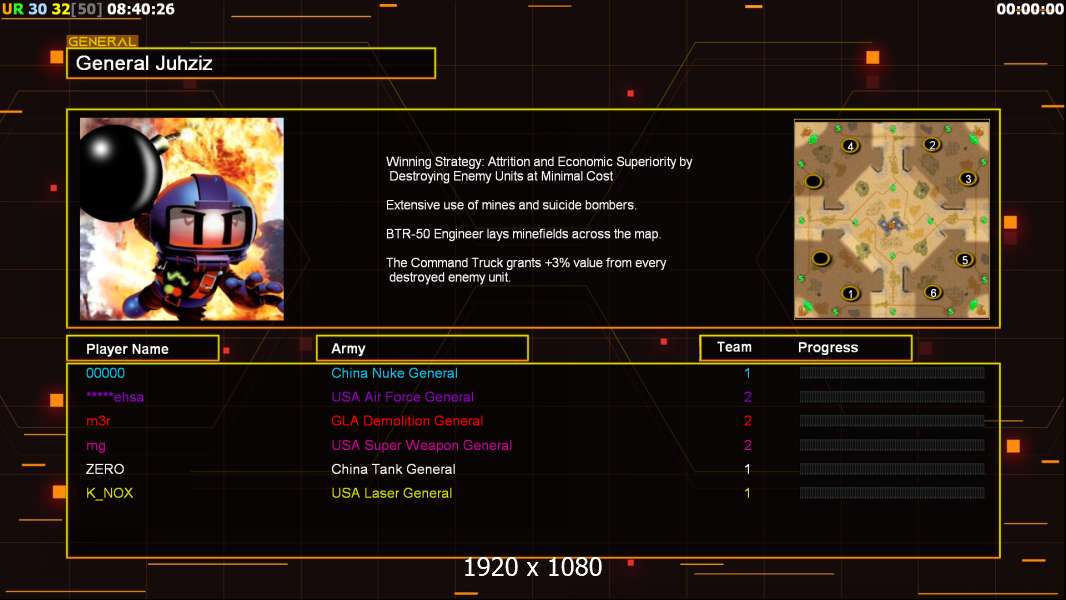The image size is (1066, 600).
Task: Click the center structure on the minimap
Action: click(x=891, y=223)
